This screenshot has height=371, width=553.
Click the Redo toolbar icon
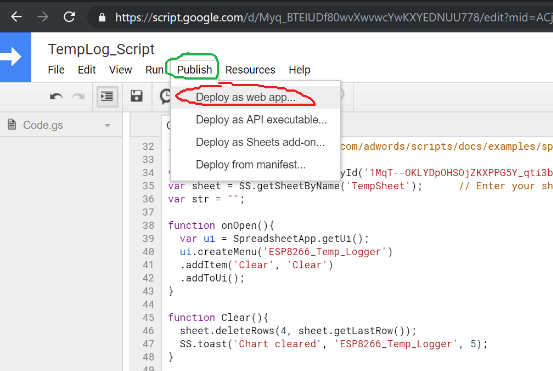pos(78,96)
